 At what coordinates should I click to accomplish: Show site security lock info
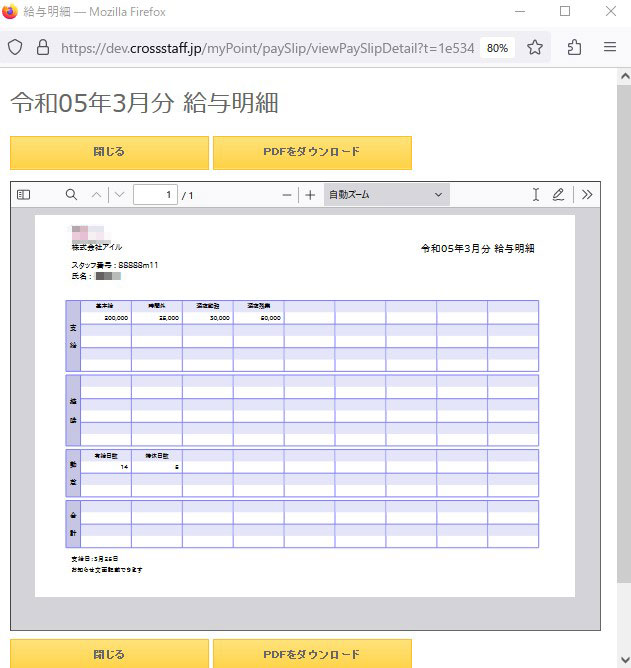[43, 48]
